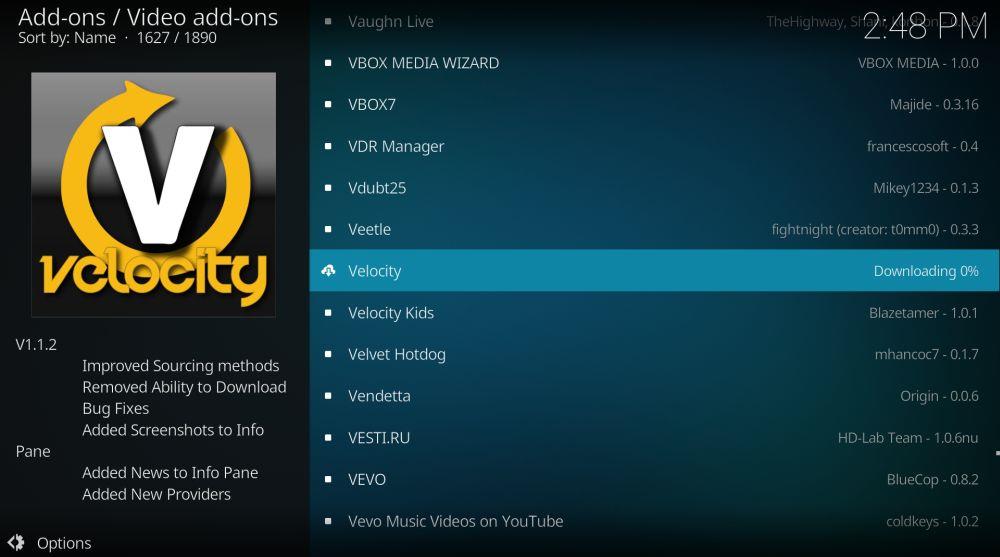Screen dimensions: 1000x557
Task: Click the bullet icon beside VDR Manager
Action: 328,146
